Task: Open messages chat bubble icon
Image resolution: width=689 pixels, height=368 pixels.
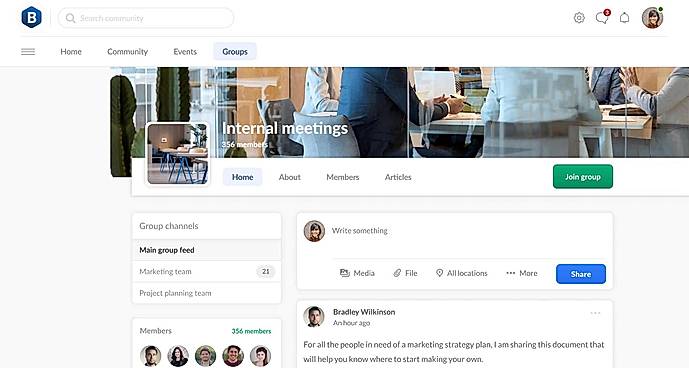Action: [602, 18]
